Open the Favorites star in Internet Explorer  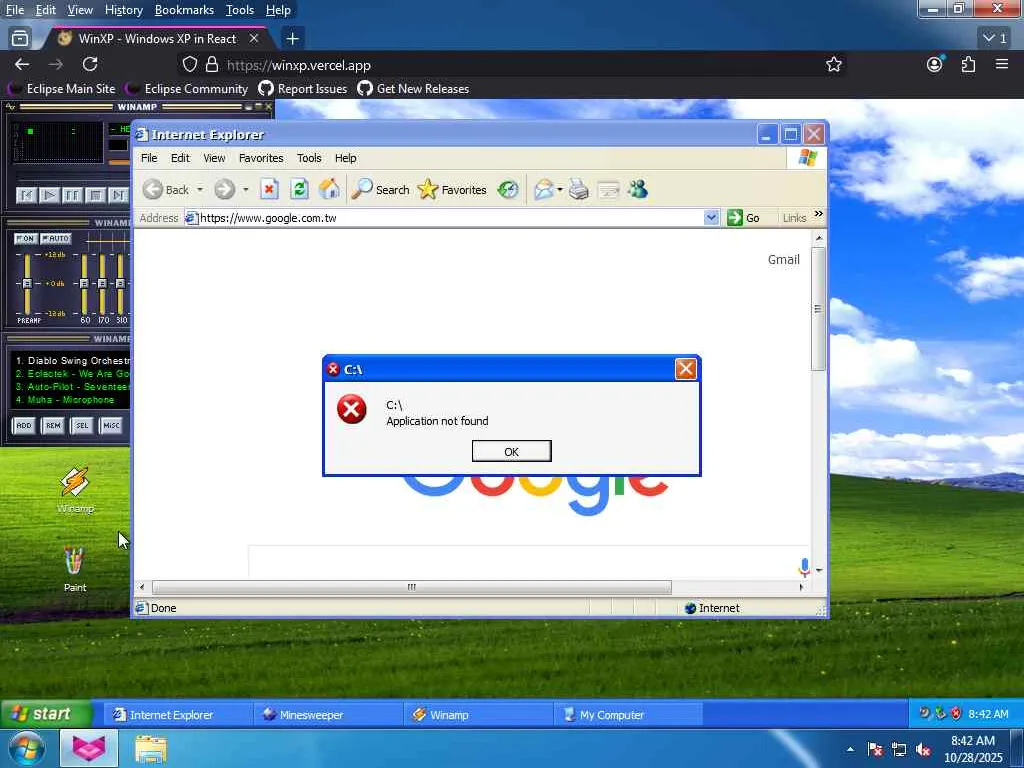[428, 190]
